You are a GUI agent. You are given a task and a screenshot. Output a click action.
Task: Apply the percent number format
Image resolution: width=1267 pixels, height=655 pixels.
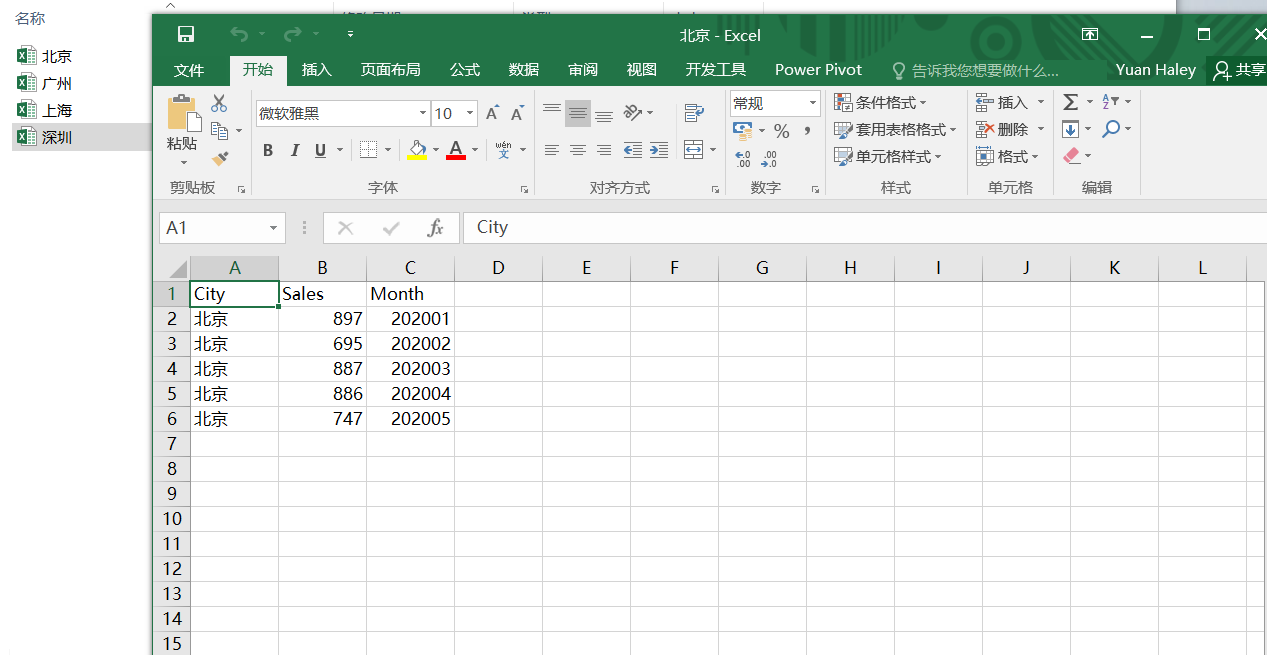781,130
